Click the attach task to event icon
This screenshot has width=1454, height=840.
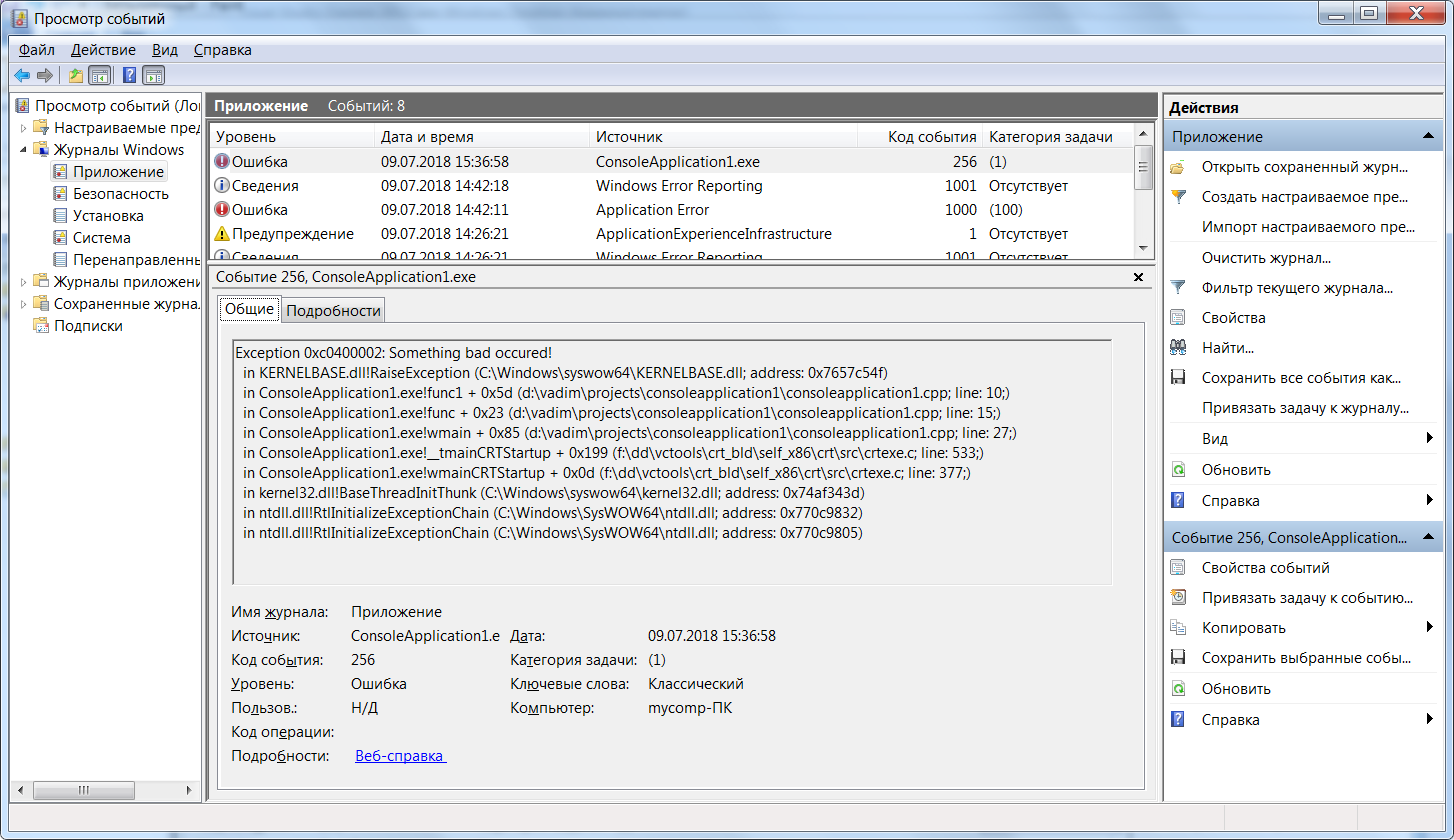[1179, 598]
